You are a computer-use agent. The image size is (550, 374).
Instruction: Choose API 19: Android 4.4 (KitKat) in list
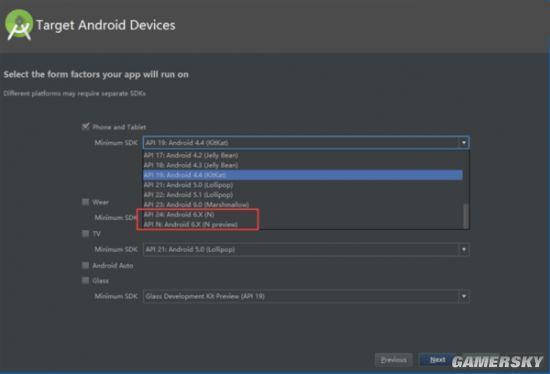(x=303, y=175)
